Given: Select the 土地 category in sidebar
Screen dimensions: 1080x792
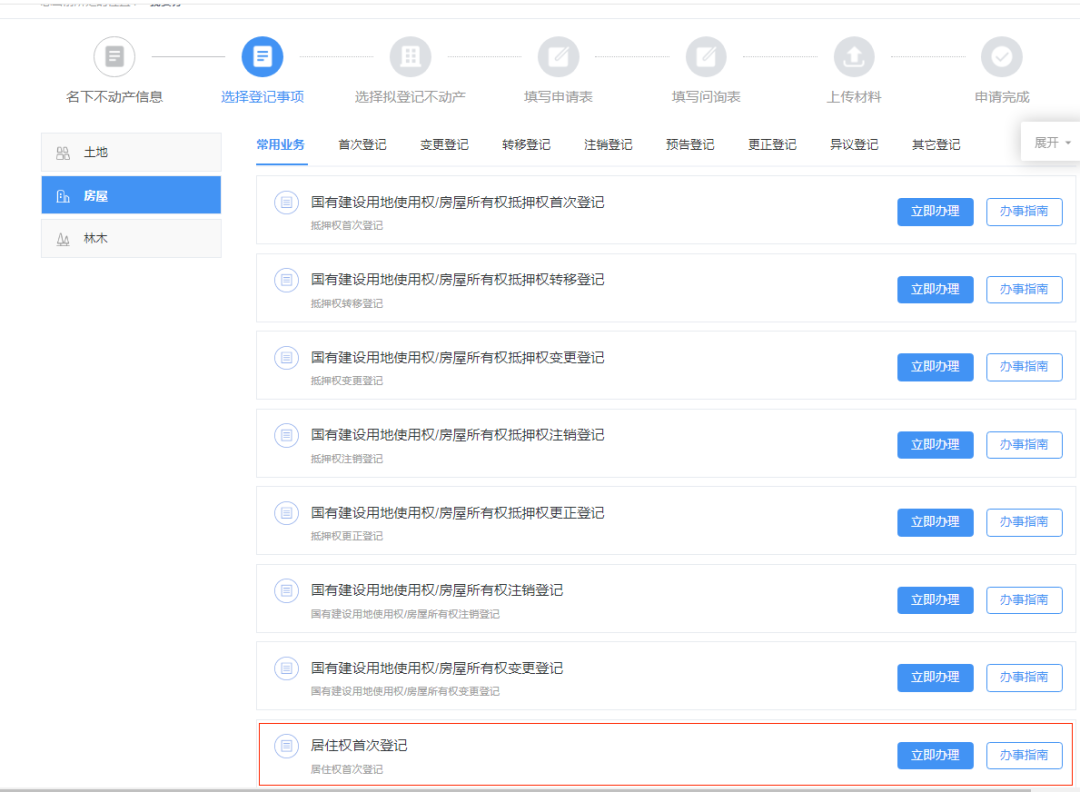Looking at the screenshot, I should click(130, 151).
